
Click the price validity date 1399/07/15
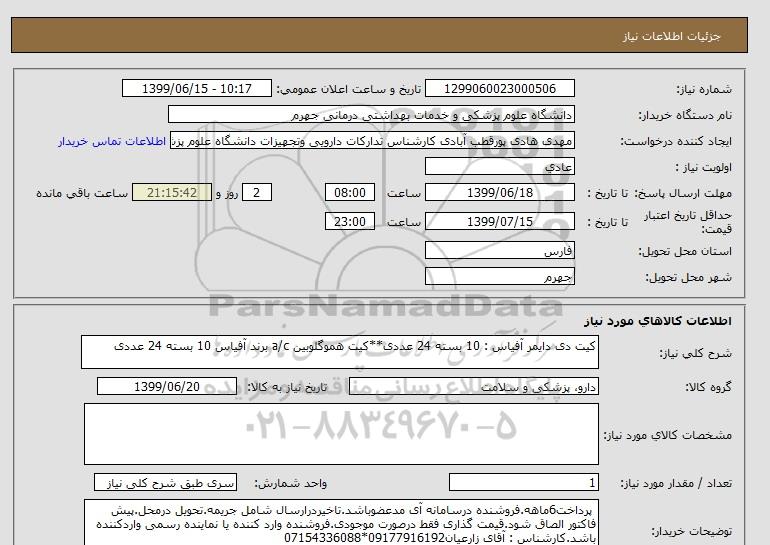point(499,221)
